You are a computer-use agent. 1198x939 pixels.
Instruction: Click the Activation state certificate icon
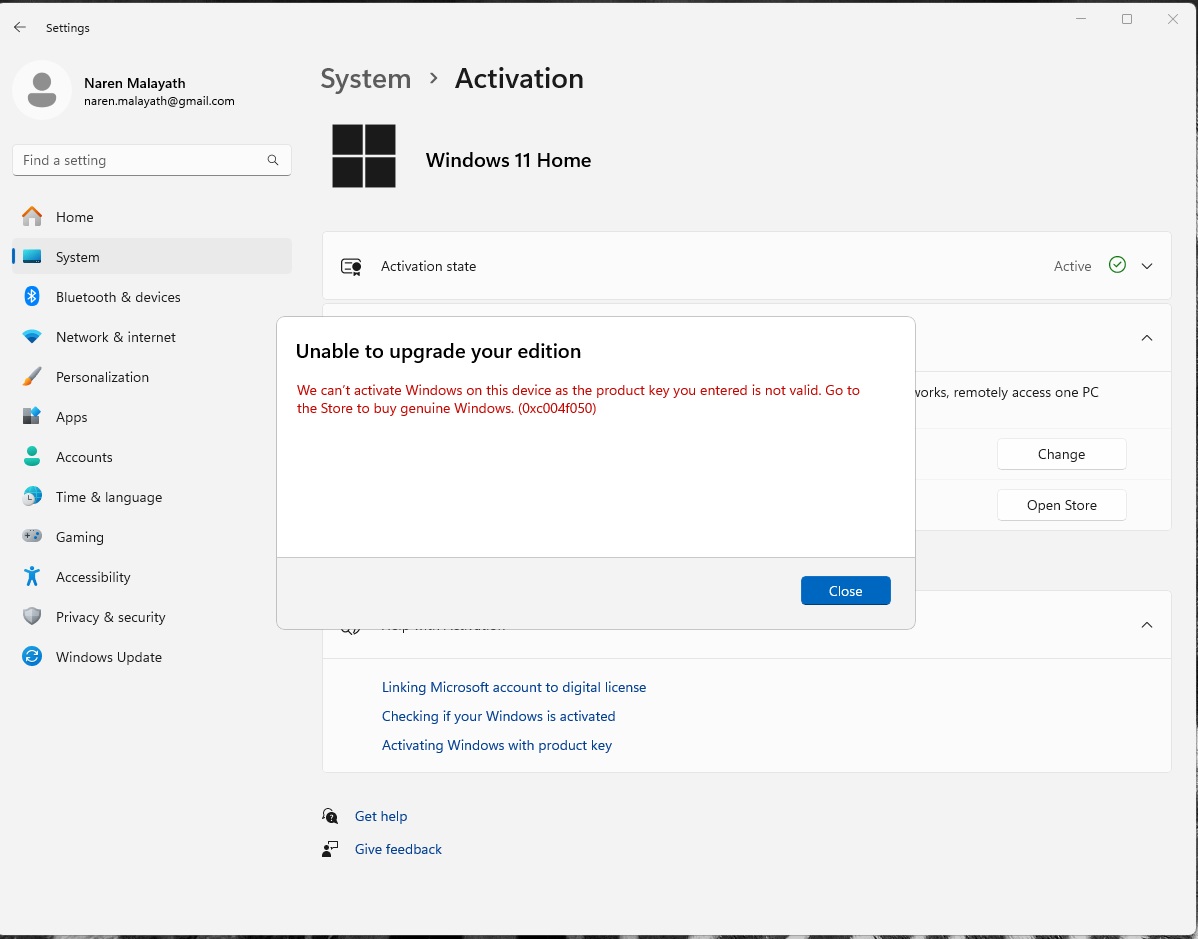tap(351, 267)
